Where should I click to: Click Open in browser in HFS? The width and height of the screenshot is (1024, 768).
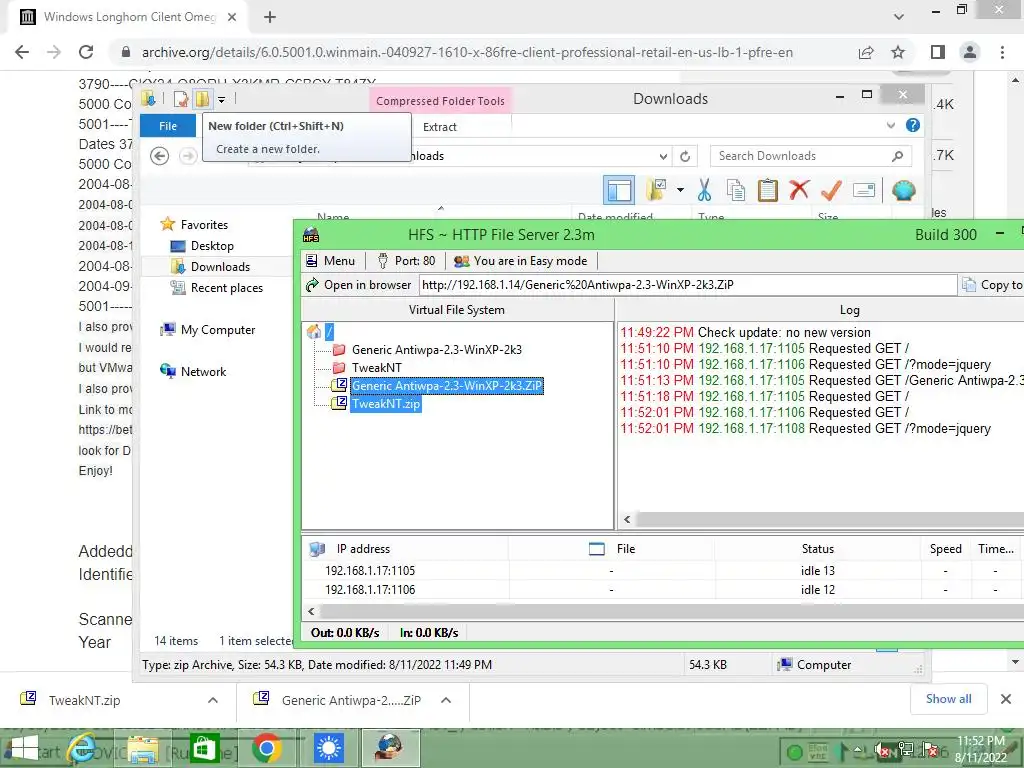pos(359,285)
